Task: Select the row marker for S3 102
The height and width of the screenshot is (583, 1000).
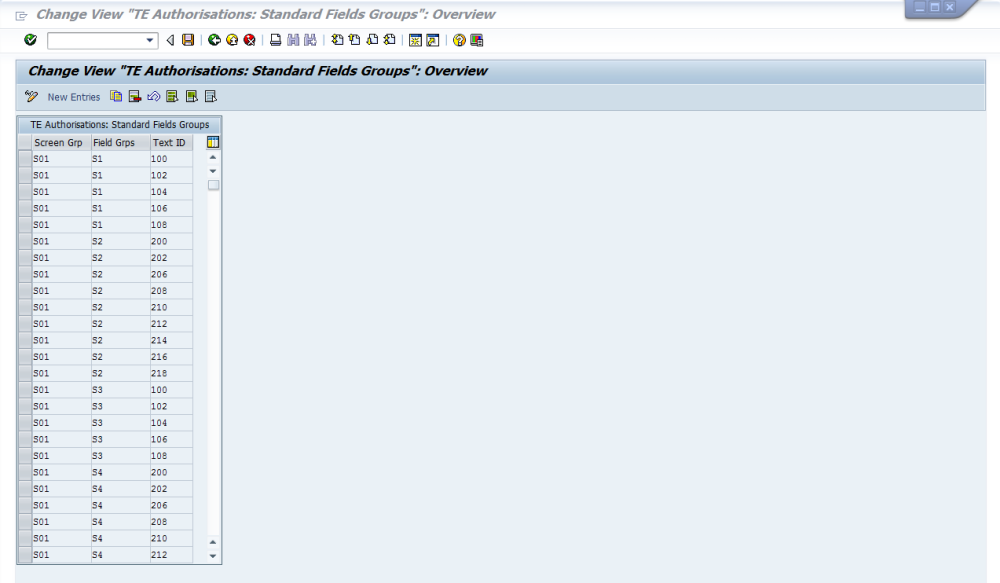Action: point(25,406)
